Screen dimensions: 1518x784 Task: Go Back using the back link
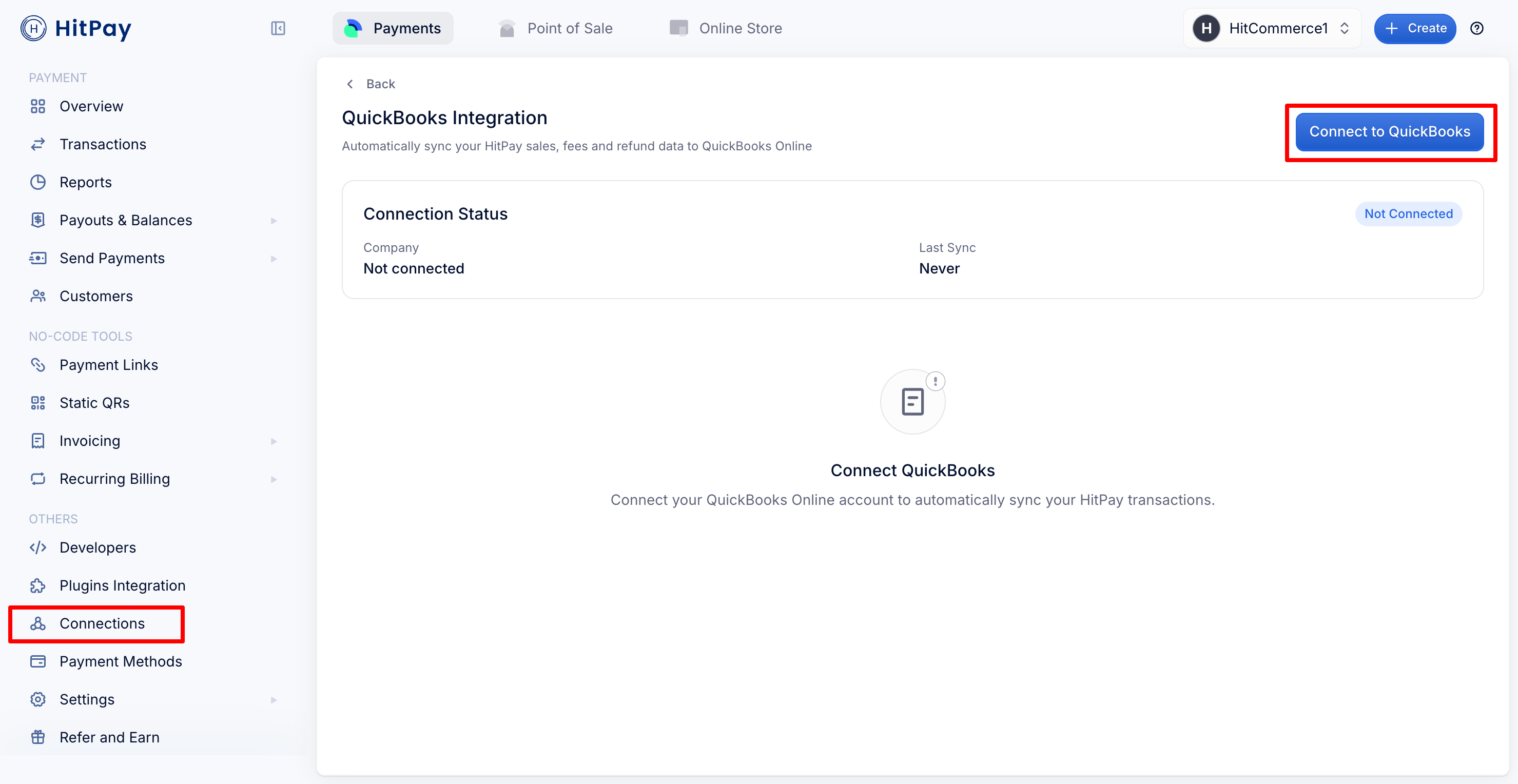click(x=371, y=84)
